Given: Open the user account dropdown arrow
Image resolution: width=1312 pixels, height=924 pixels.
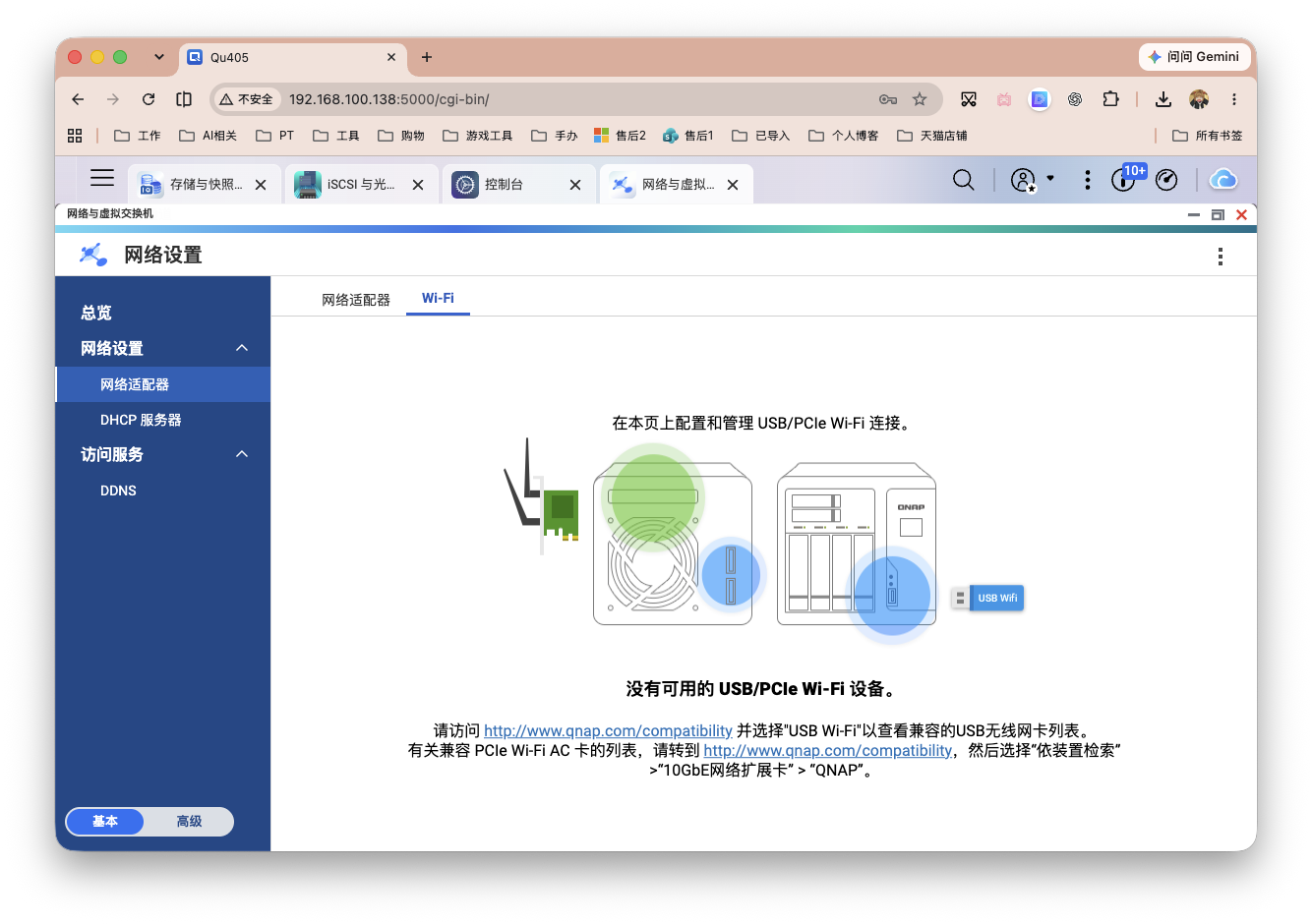Looking at the screenshot, I should tap(1050, 178).
